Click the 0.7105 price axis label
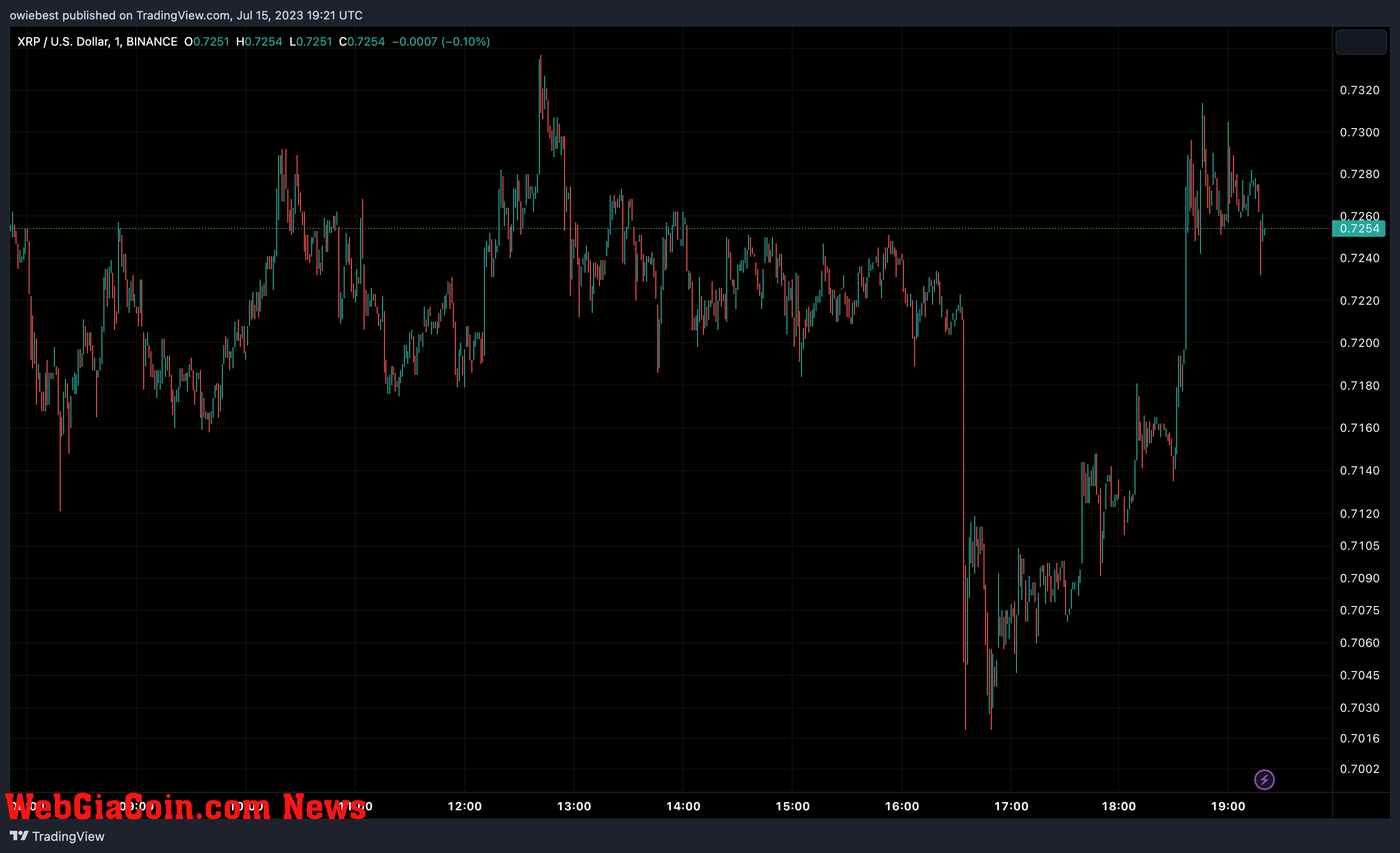1400x853 pixels. point(1360,546)
